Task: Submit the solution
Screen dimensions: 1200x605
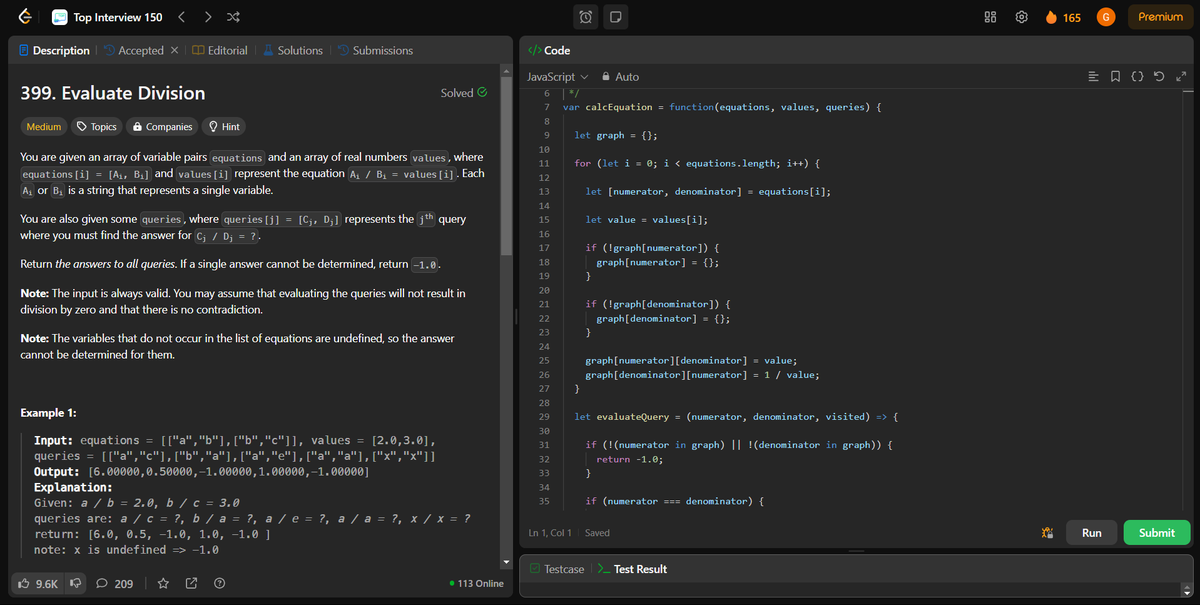Action: point(1157,533)
